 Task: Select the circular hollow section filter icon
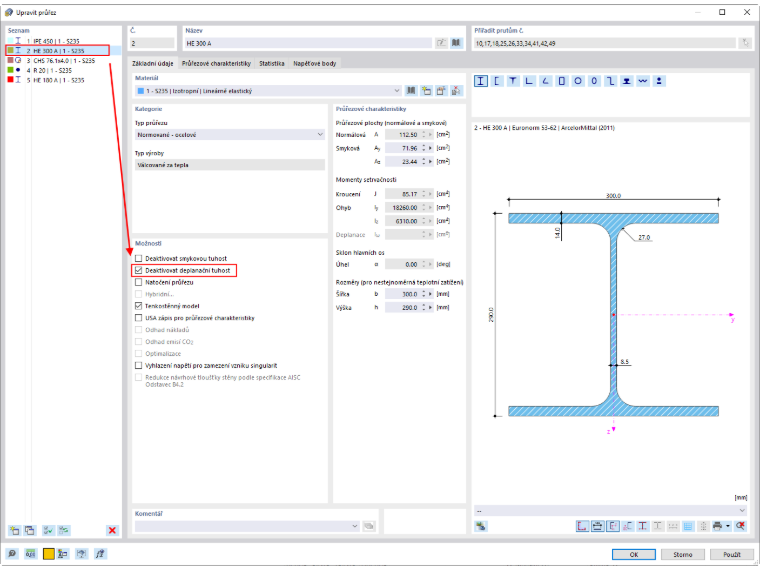point(578,81)
